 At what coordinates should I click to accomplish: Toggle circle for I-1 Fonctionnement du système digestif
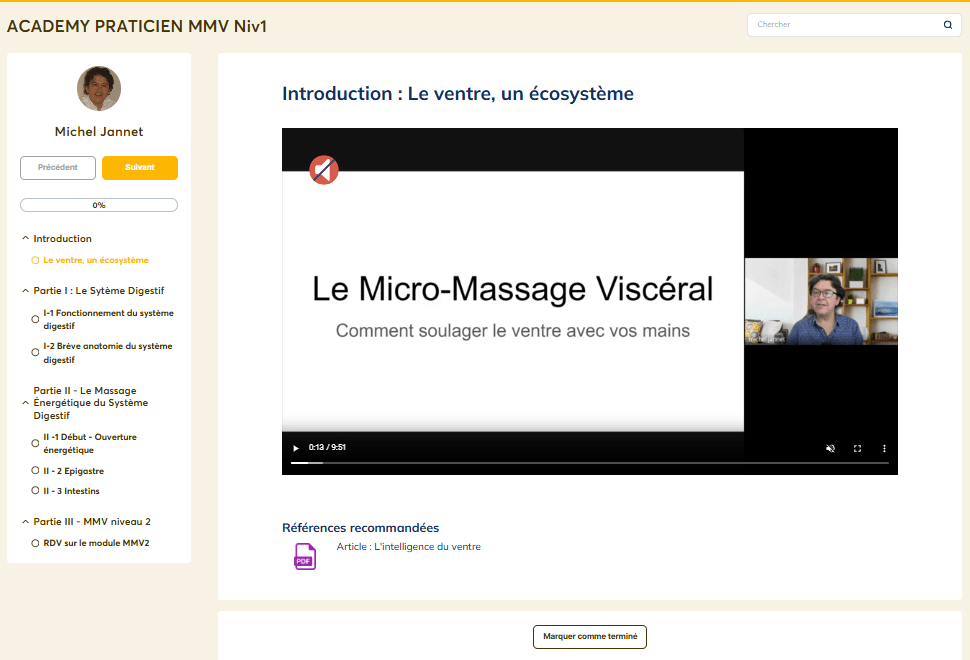(x=35, y=319)
